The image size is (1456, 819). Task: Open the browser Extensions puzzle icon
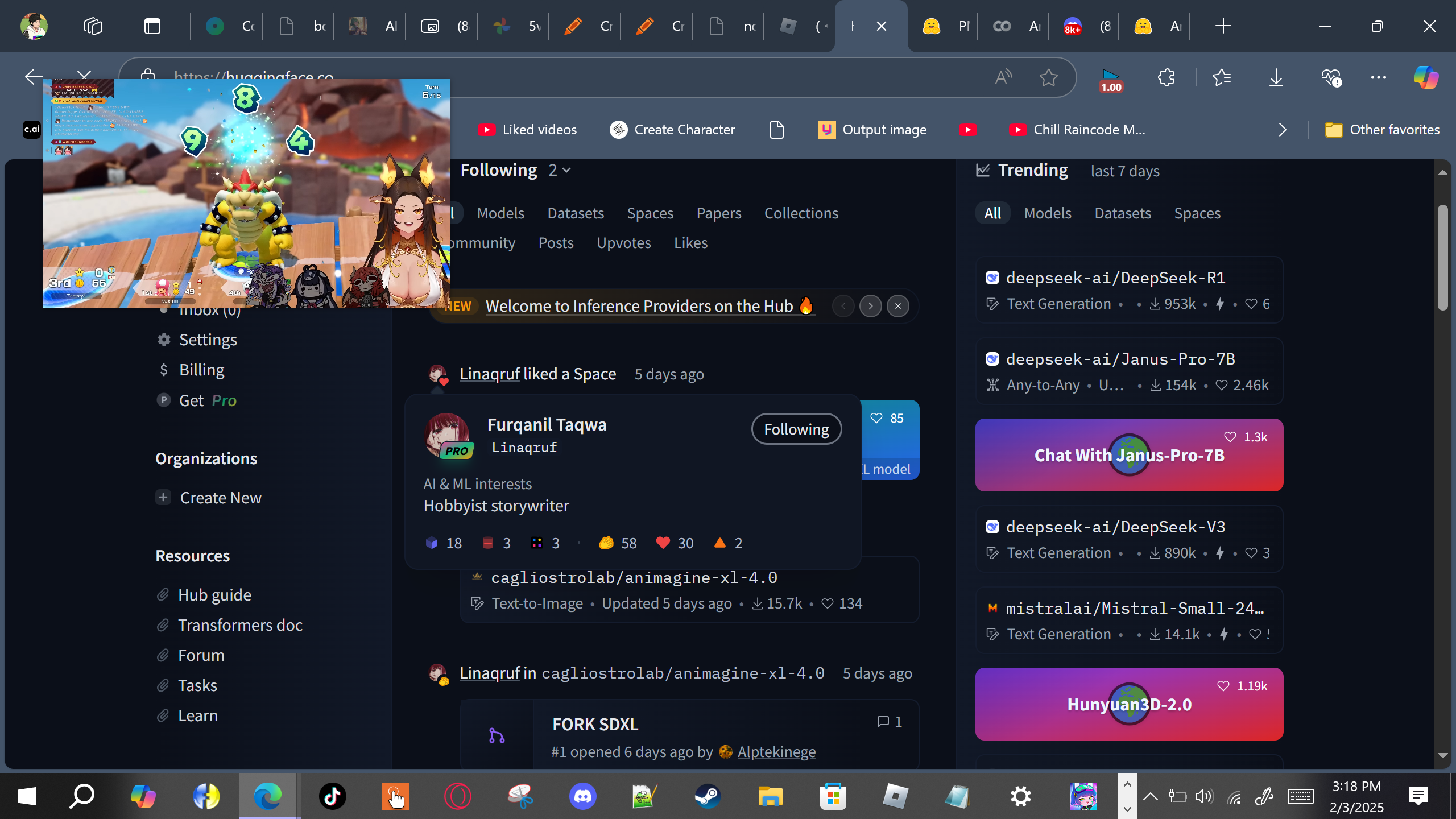pos(1166,77)
